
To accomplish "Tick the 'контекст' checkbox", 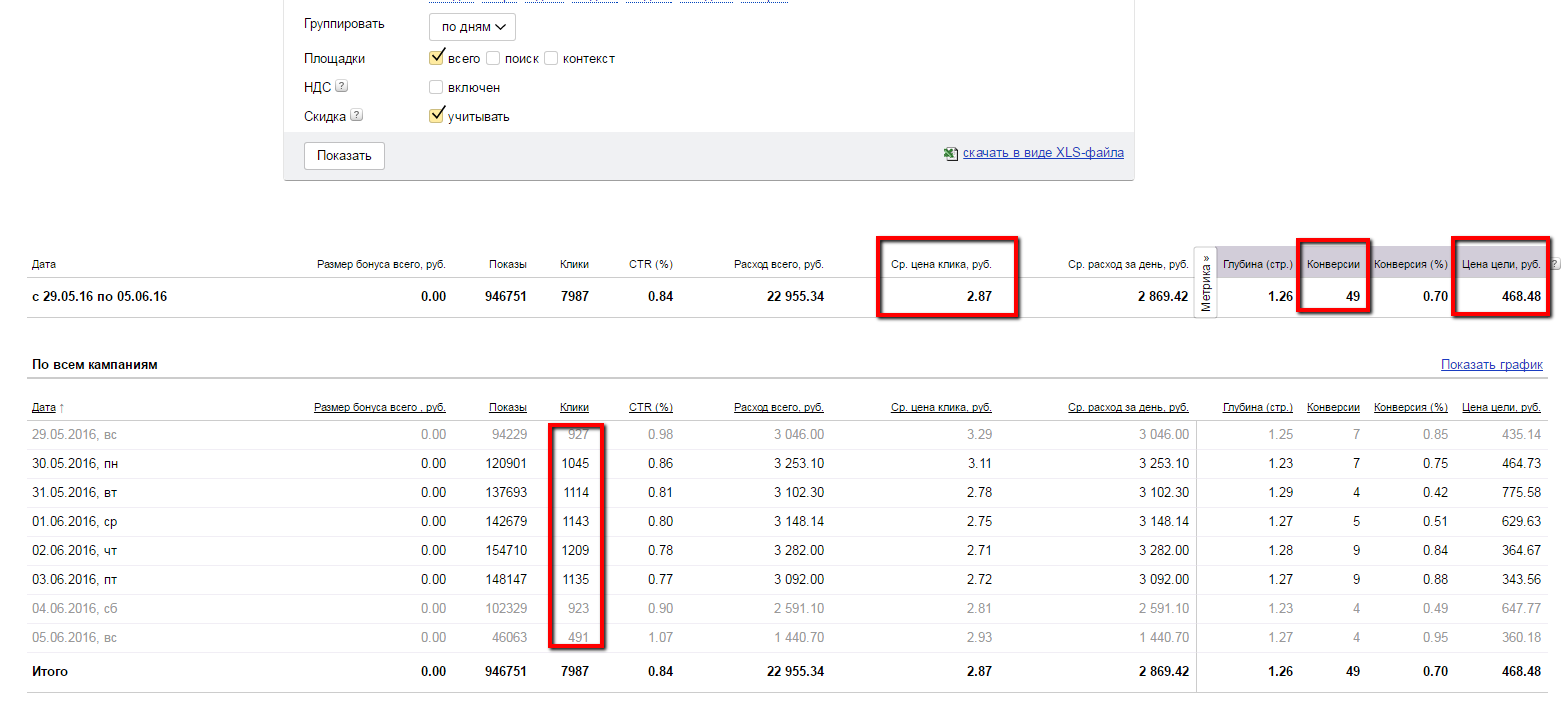I will coord(551,59).
